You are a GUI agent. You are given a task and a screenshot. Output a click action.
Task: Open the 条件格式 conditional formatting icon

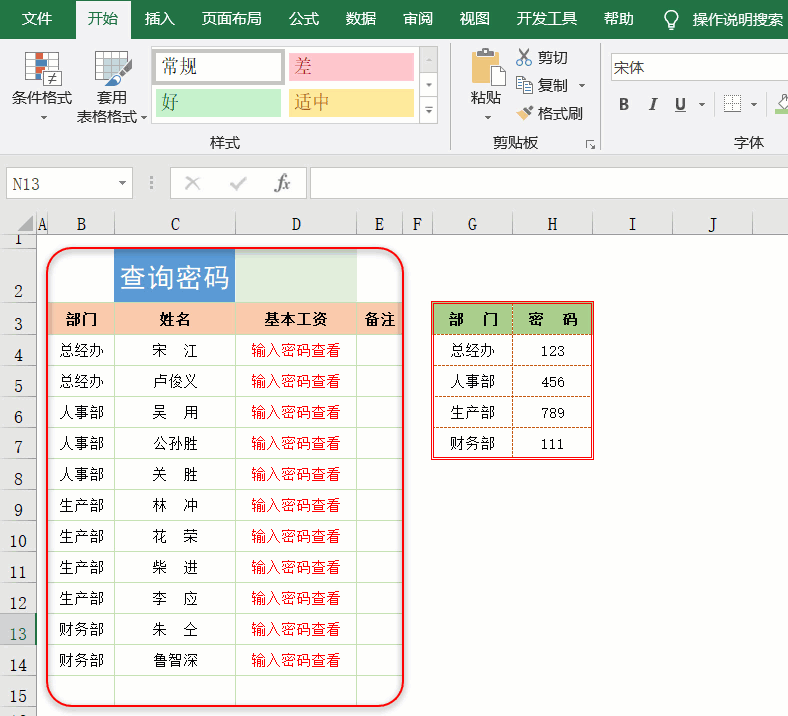click(x=43, y=69)
